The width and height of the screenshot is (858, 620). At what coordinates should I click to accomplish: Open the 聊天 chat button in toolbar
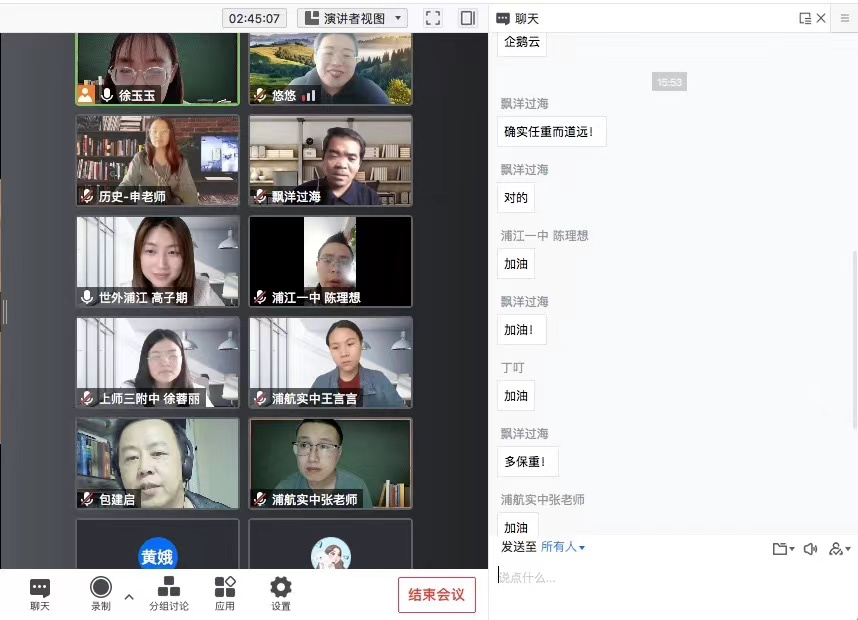[40, 593]
